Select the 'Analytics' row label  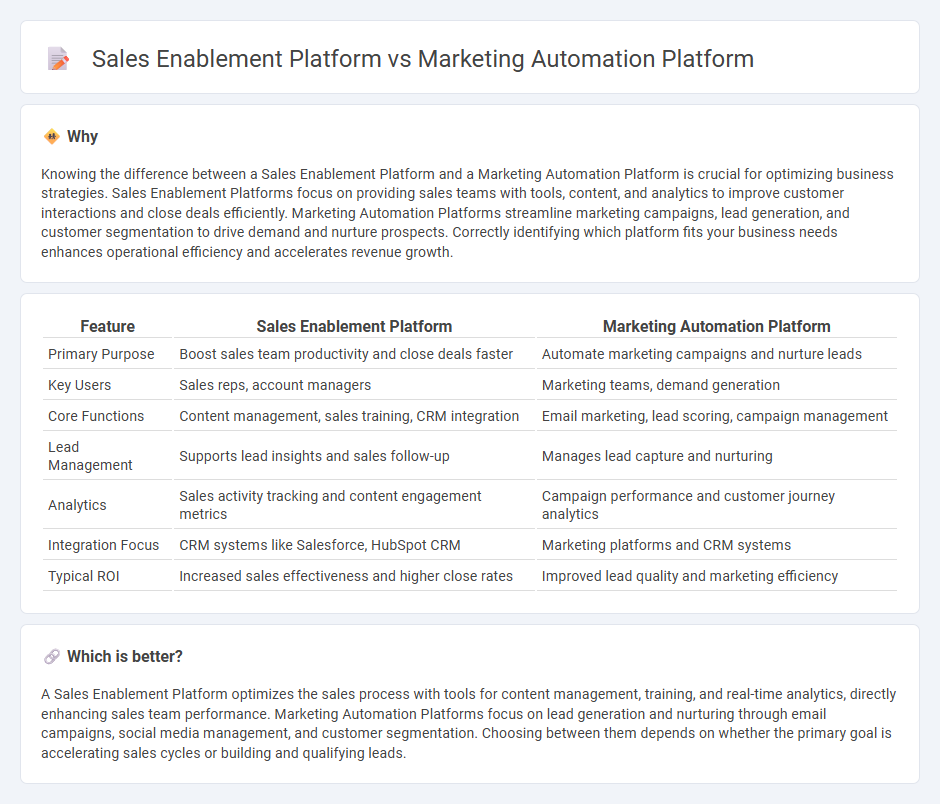tap(77, 505)
